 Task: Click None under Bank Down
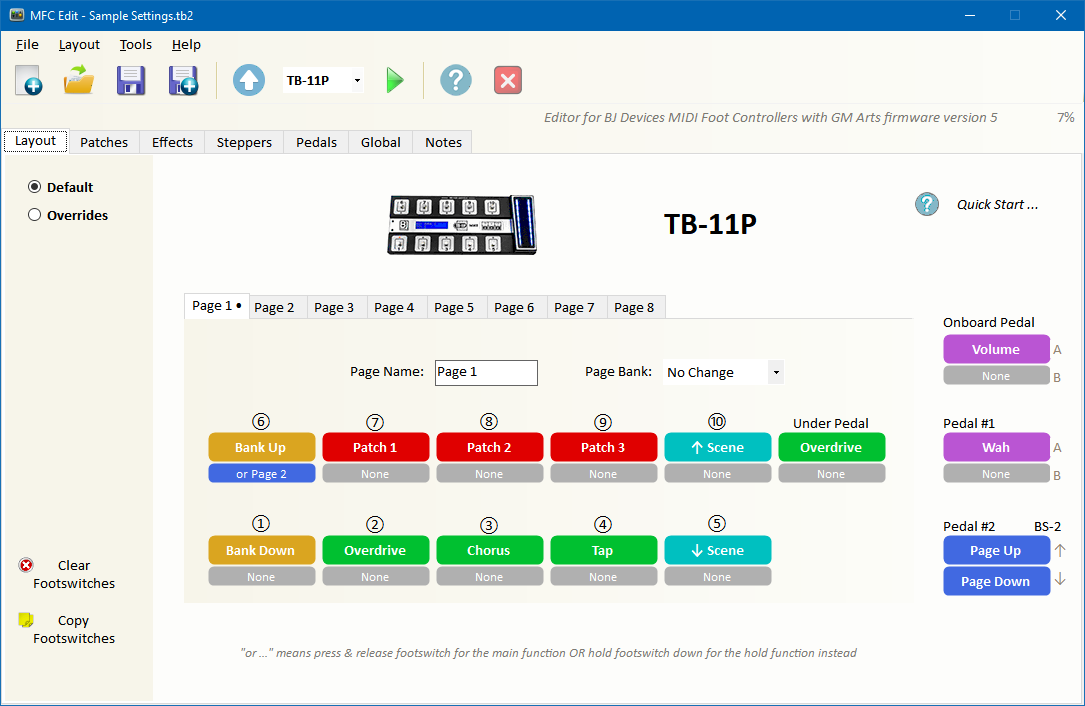tap(262, 577)
